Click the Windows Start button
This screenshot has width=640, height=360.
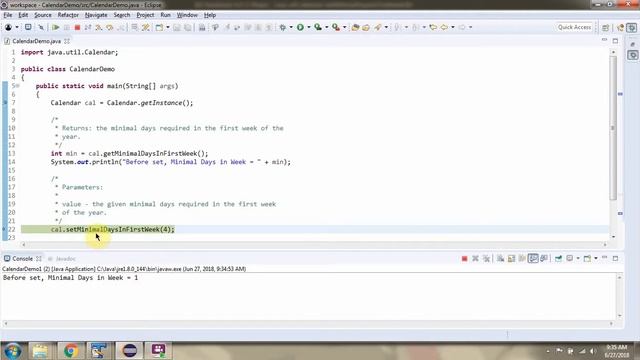(12, 351)
